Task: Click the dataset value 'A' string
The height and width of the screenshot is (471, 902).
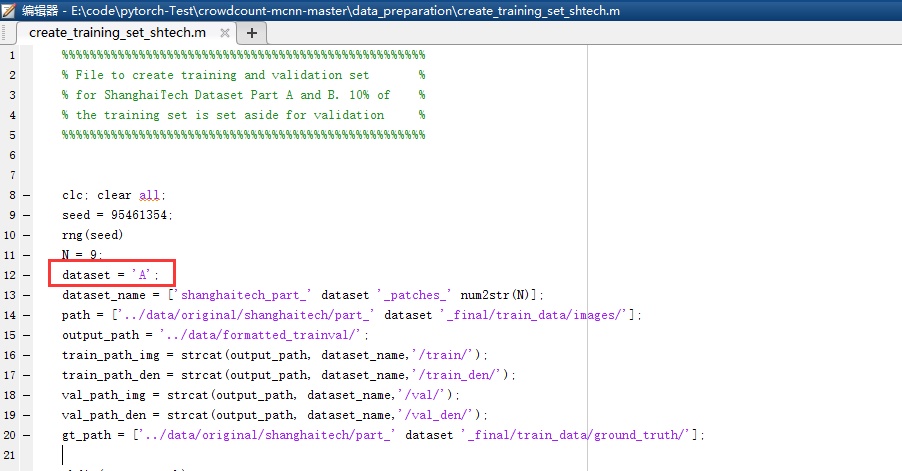Action: click(x=142, y=275)
